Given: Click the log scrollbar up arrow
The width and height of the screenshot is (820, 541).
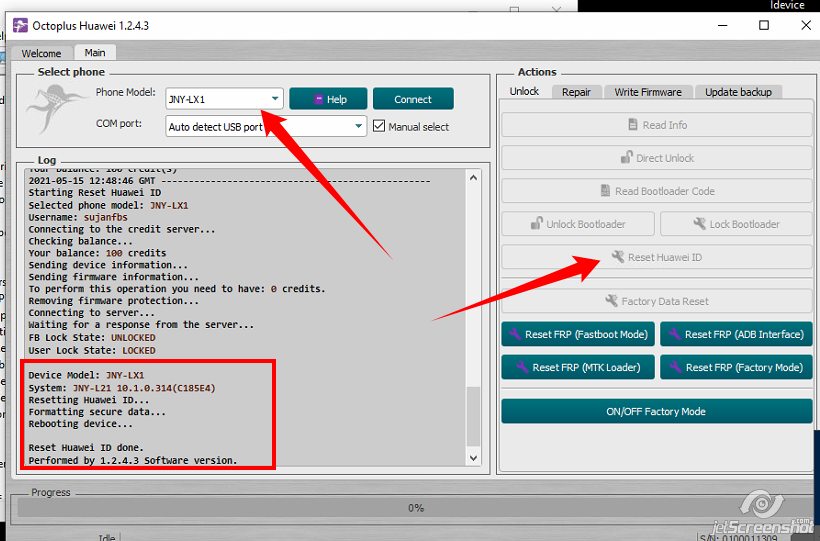Looking at the screenshot, I should (x=473, y=177).
